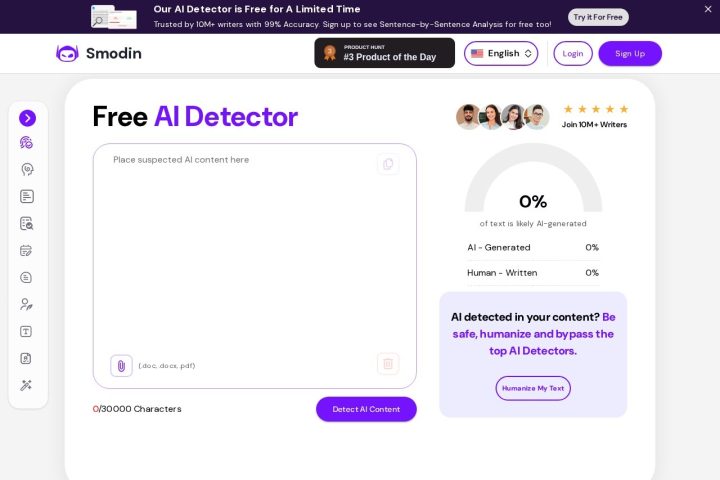This screenshot has height=480, width=720.
Task: Open the head-with-spiral sidebar tool
Action: [27, 169]
